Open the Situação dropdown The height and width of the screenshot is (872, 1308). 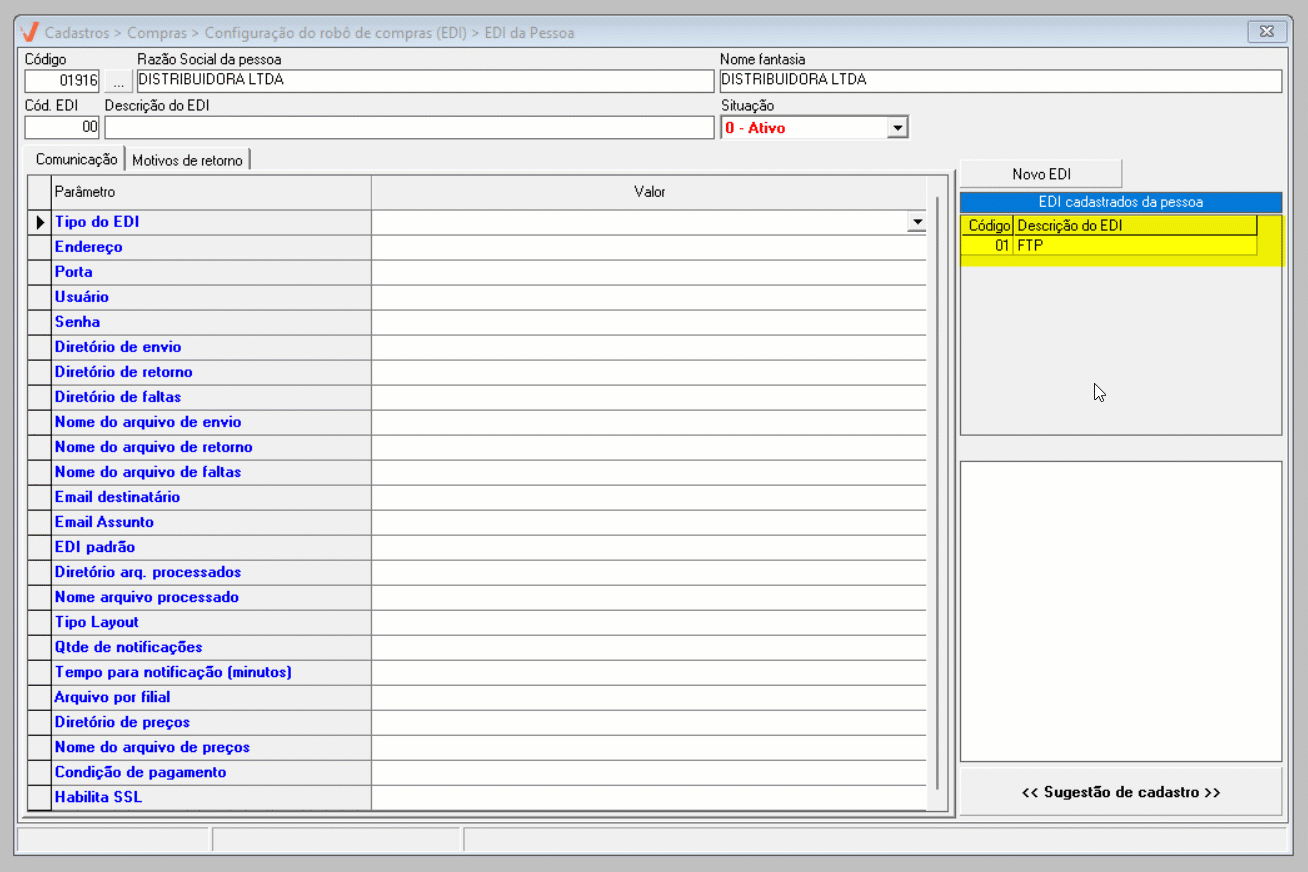(x=897, y=128)
